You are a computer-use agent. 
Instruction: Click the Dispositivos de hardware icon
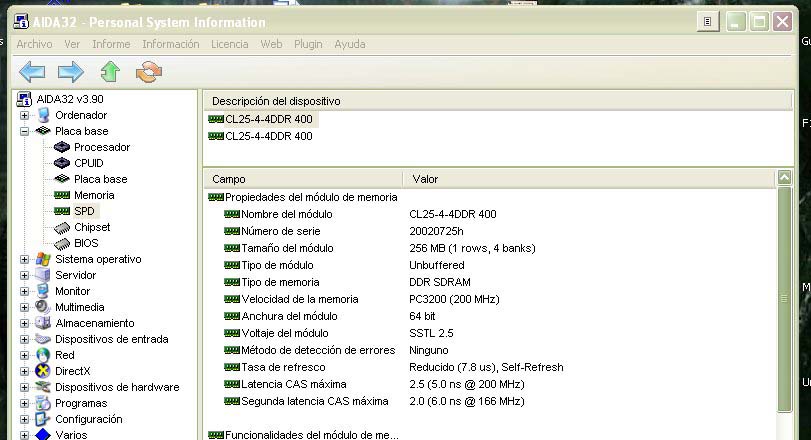click(x=43, y=387)
